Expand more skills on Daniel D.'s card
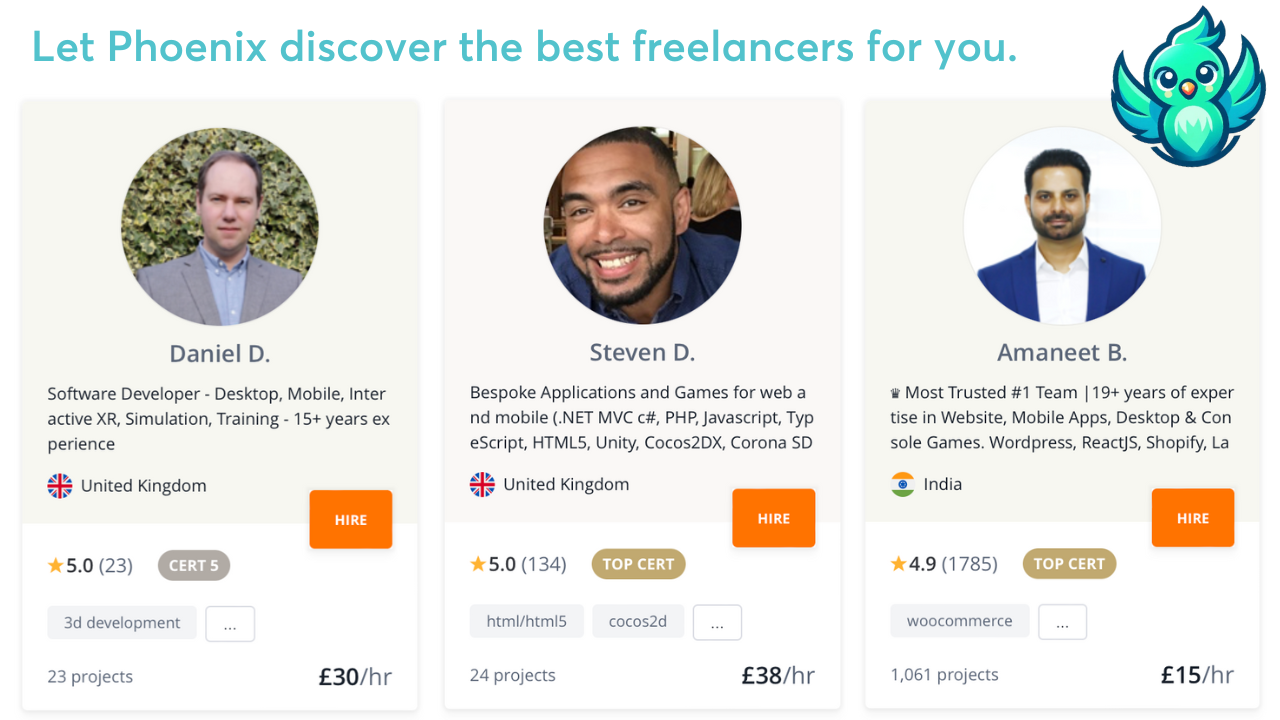This screenshot has height=720, width=1280. tap(230, 624)
